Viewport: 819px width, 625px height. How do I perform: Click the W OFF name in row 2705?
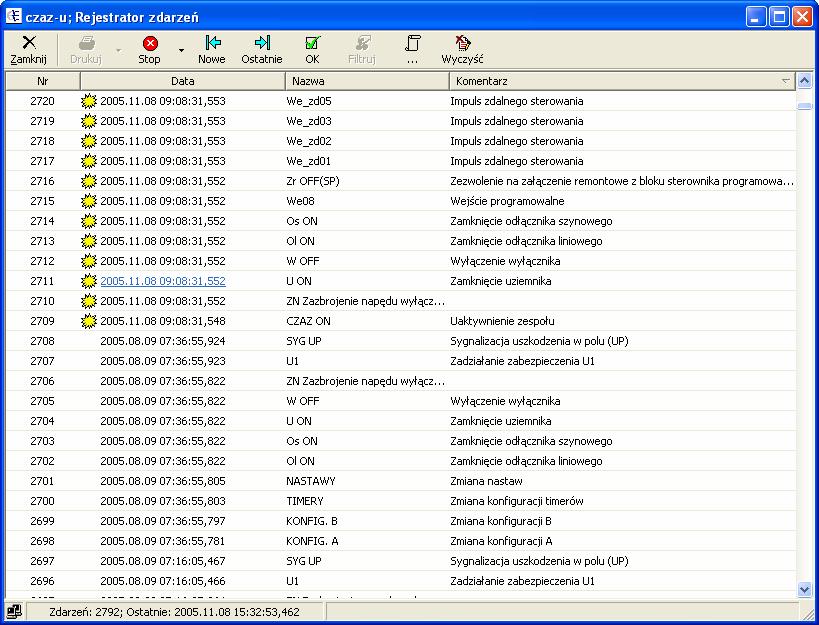pos(303,401)
